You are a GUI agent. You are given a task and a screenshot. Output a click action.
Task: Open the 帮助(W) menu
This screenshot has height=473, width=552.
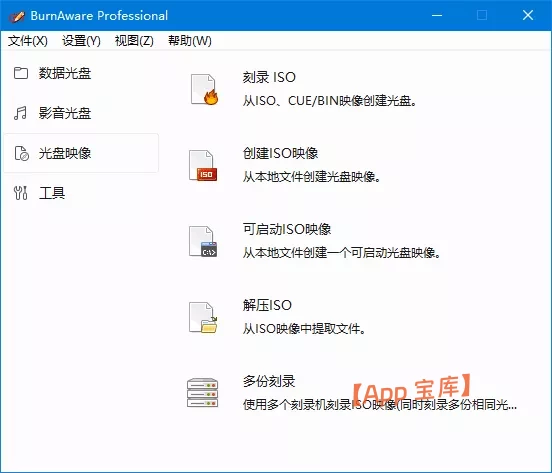[190, 41]
